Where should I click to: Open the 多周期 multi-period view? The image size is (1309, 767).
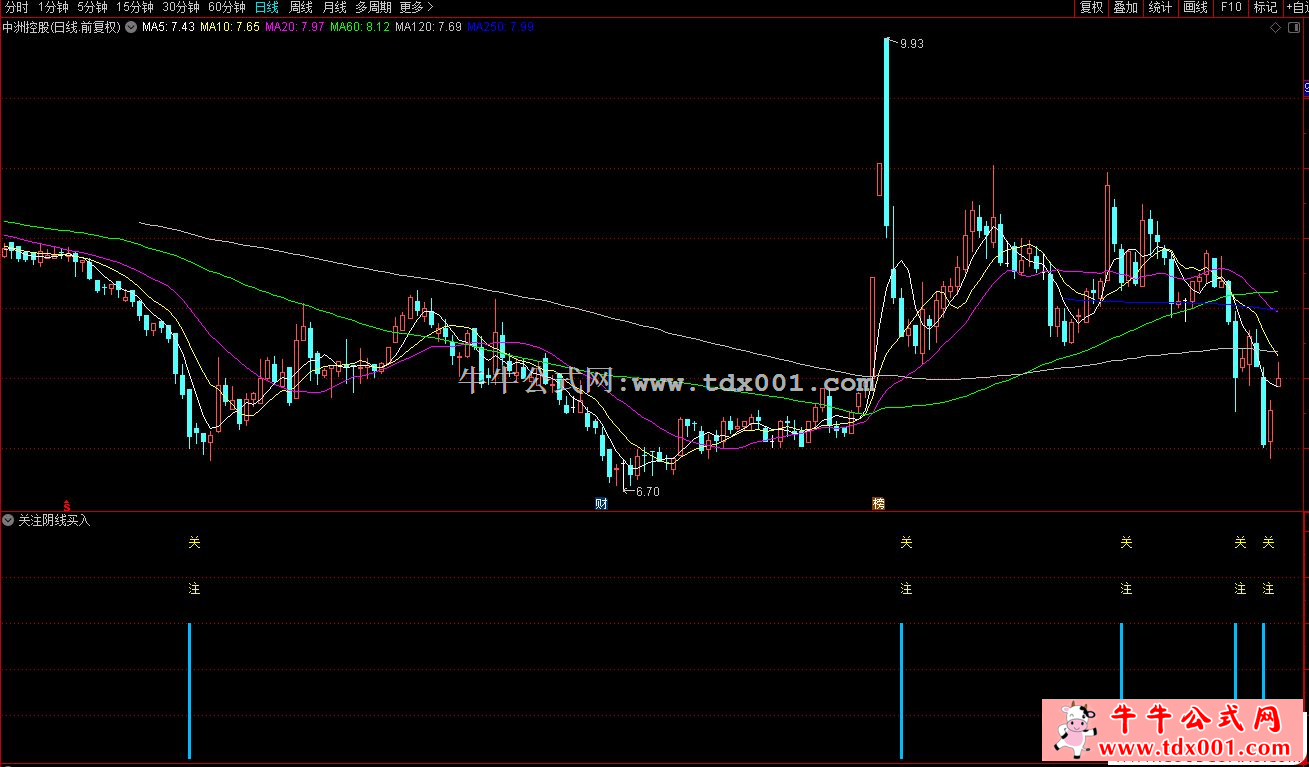(373, 7)
